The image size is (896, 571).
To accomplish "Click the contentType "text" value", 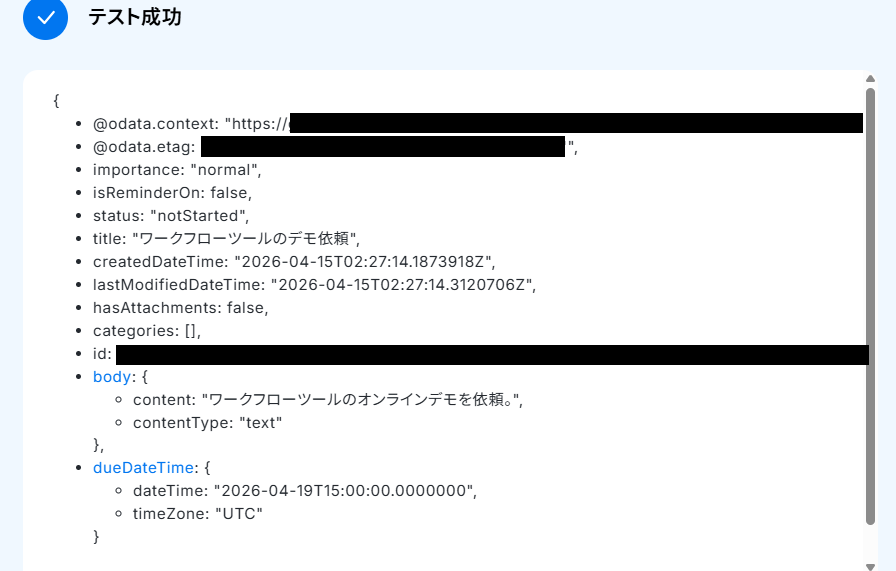I will click(x=260, y=423).
